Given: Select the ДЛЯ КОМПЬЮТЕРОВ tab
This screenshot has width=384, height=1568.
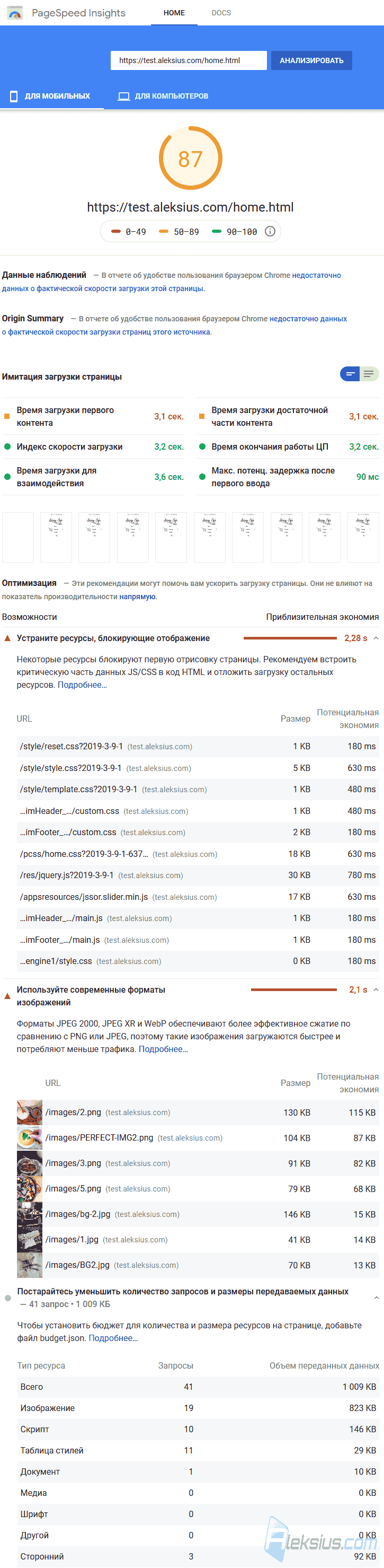Looking at the screenshot, I should tap(163, 96).
